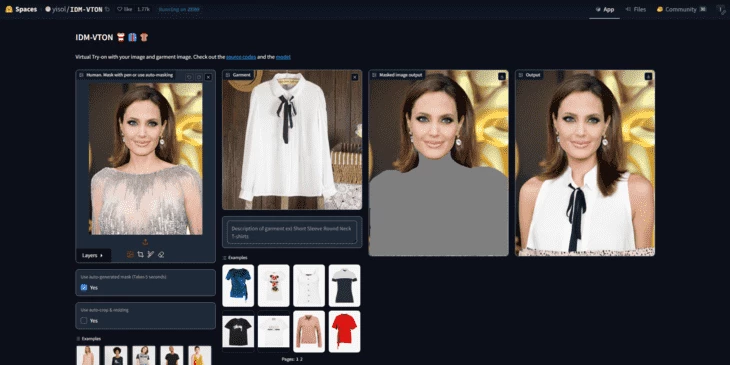Switch to the Files tab

click(635, 9)
